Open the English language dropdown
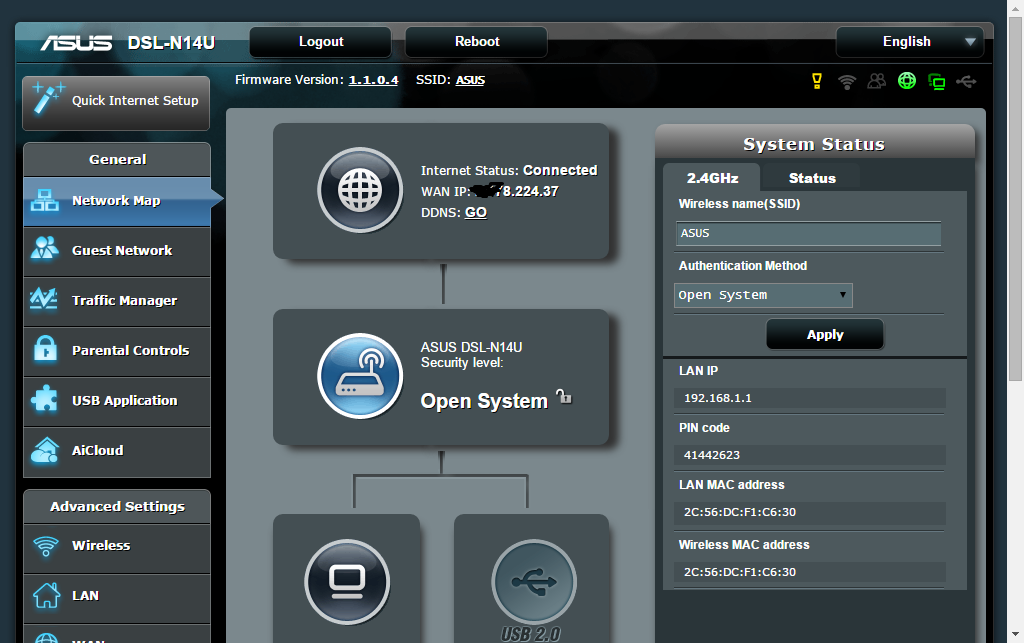This screenshot has width=1024, height=643. point(909,42)
